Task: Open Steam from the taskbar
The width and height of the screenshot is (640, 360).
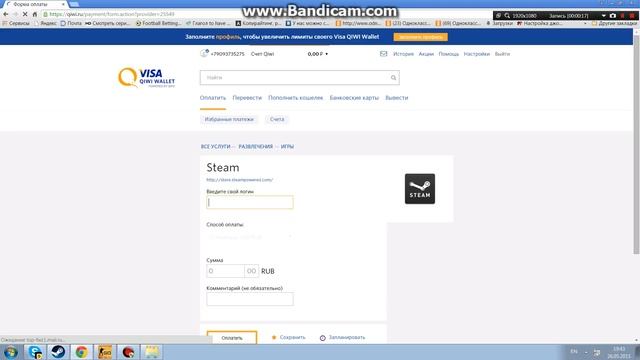Action: 58,352
